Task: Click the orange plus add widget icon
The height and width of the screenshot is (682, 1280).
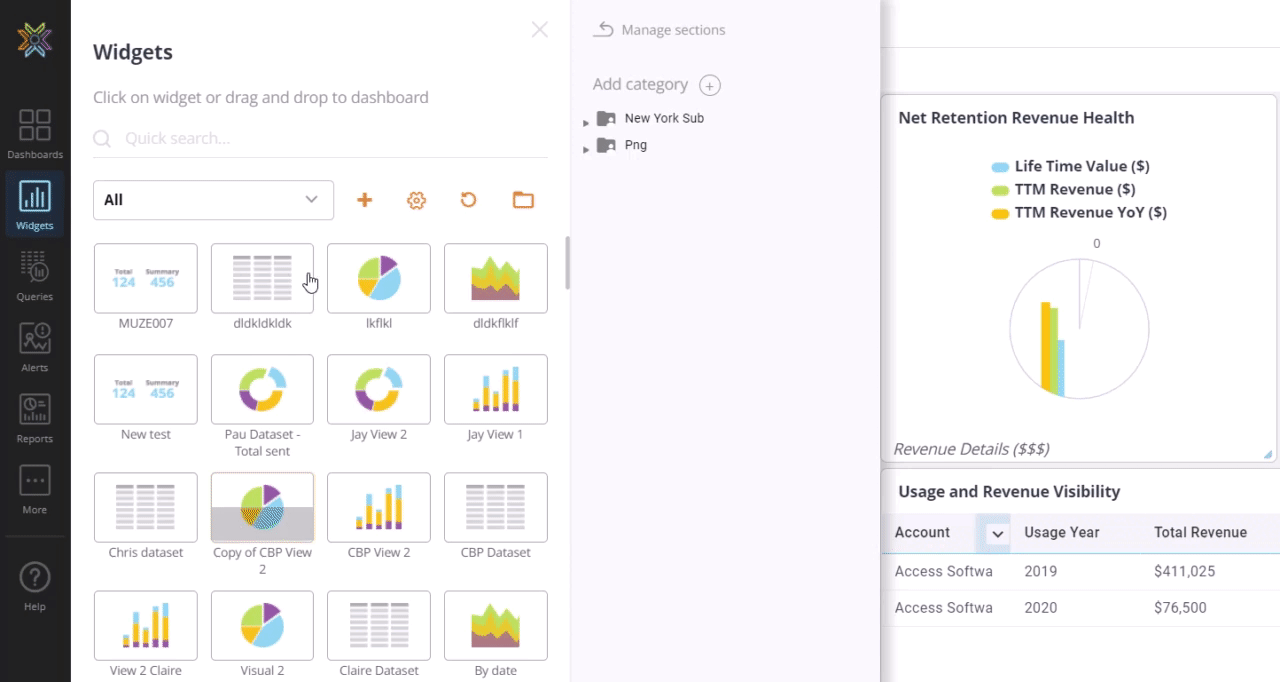Action: coord(365,200)
